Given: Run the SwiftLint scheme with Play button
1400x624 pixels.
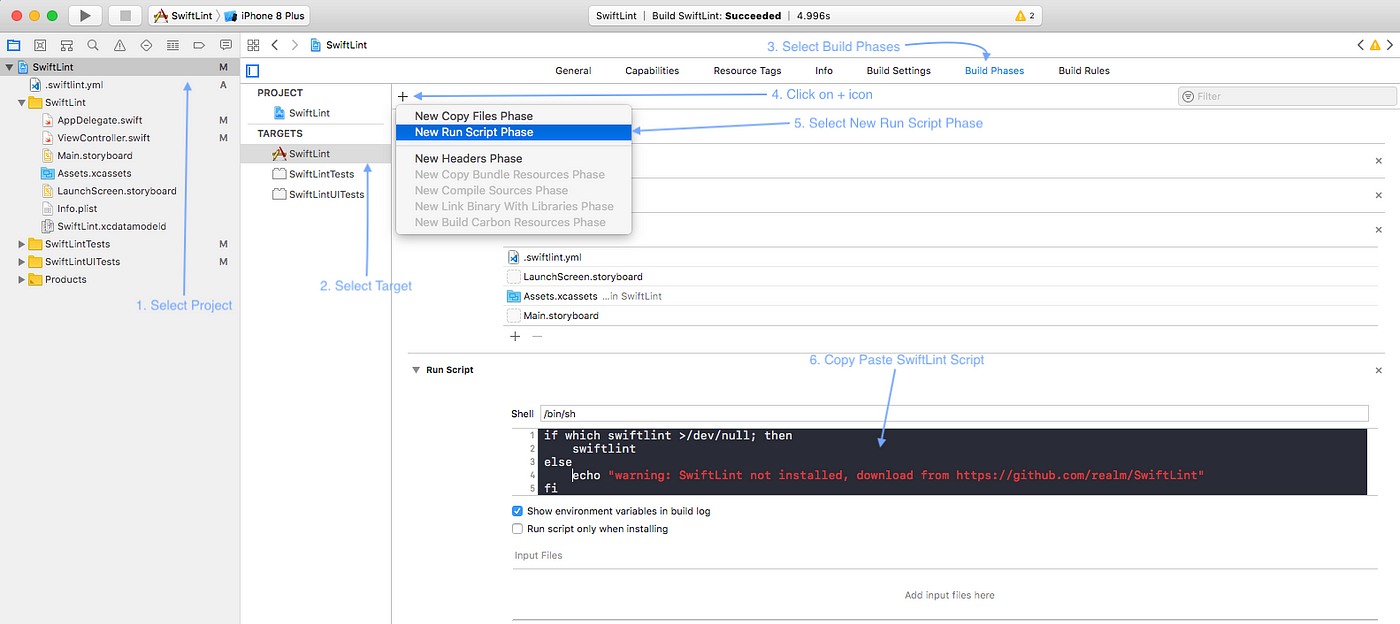Looking at the screenshot, I should click(85, 15).
